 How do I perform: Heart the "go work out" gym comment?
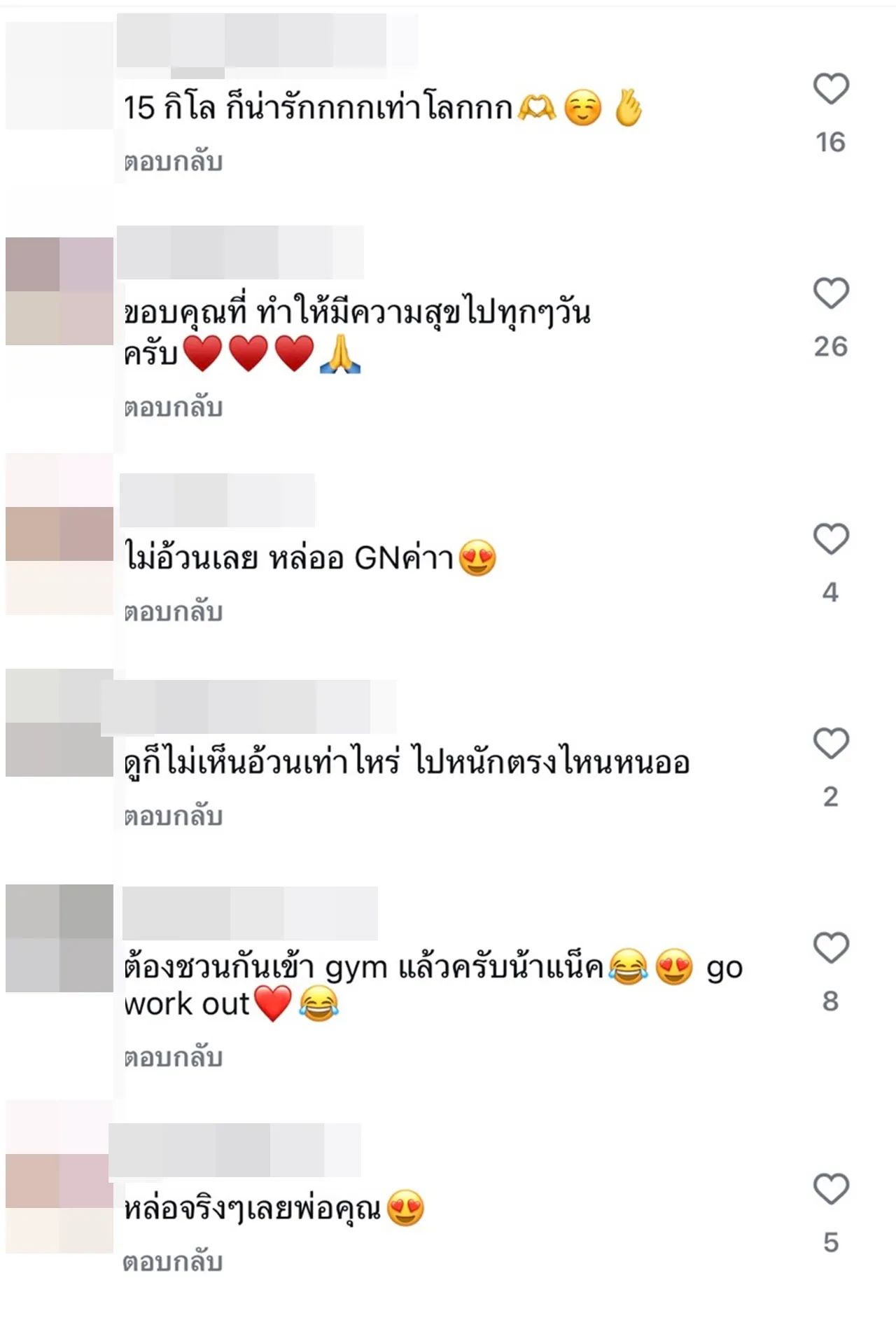(831, 947)
